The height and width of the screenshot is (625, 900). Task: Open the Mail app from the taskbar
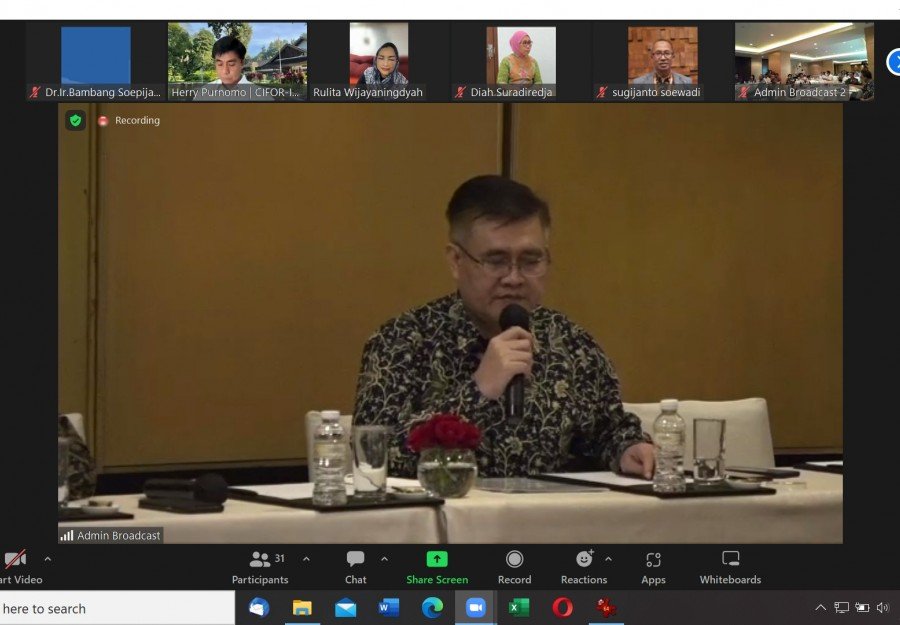(346, 608)
